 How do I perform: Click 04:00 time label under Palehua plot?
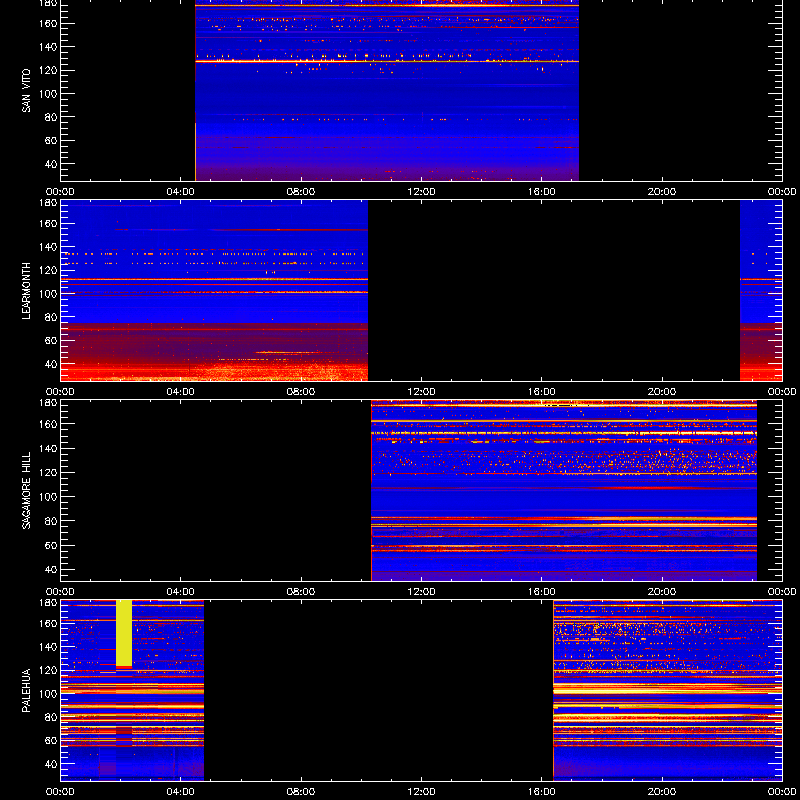[x=181, y=792]
